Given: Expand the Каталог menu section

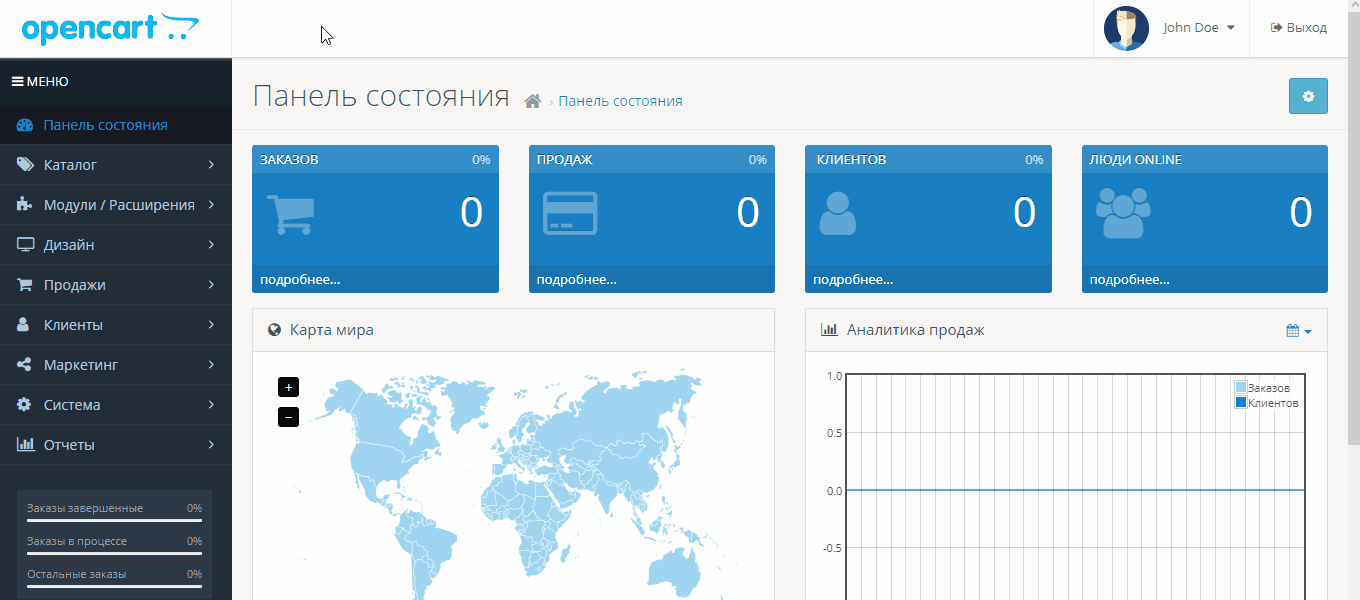Looking at the screenshot, I should tap(115, 165).
